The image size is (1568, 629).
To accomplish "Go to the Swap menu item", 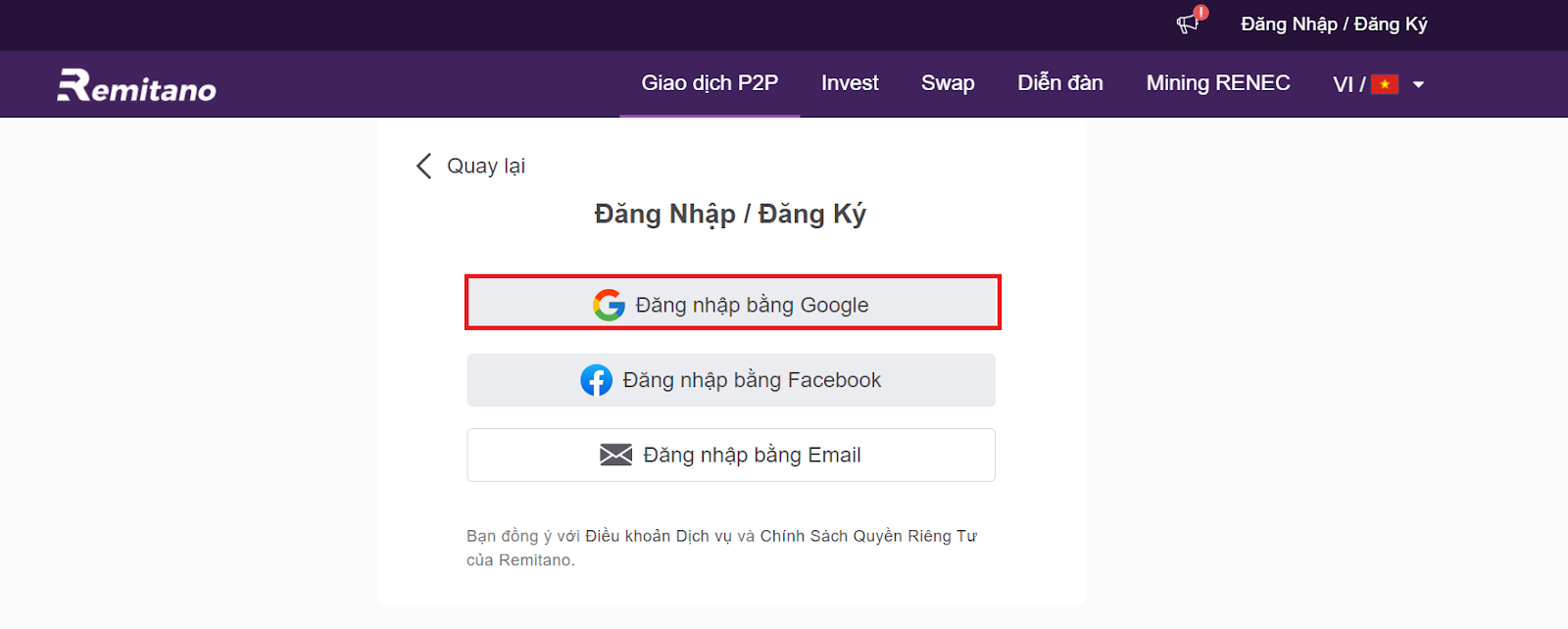I will [x=948, y=83].
